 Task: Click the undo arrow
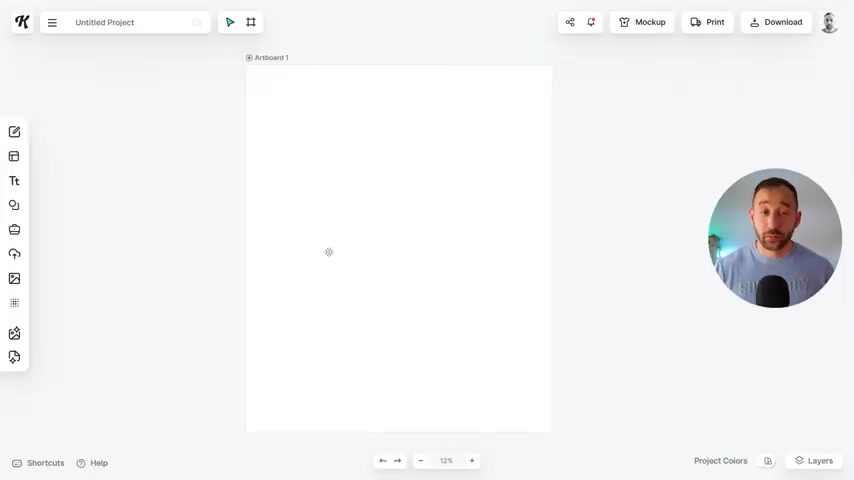pyautogui.click(x=383, y=461)
